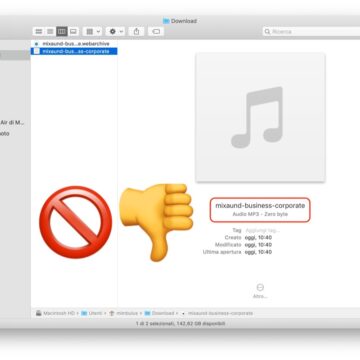Select the column view button
Screen dimensions: 360x360
62,31
